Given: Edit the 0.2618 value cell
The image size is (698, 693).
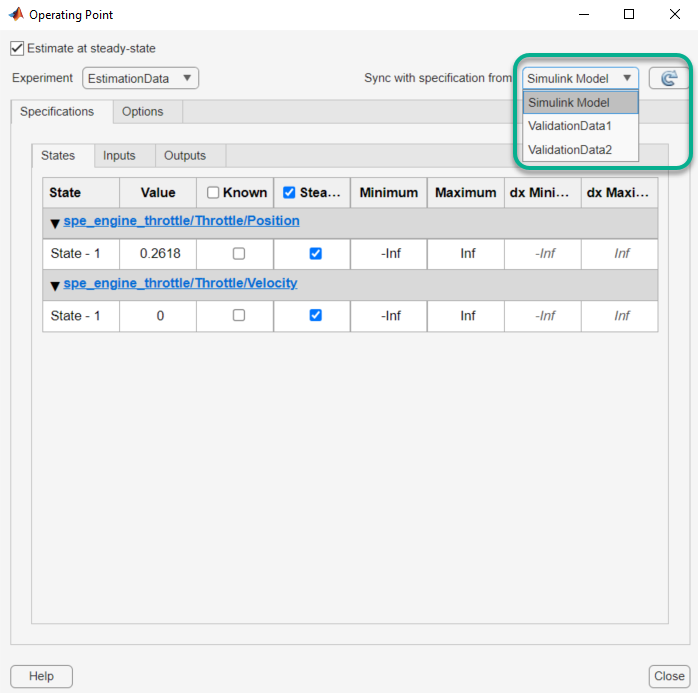Looking at the screenshot, I should pyautogui.click(x=158, y=254).
